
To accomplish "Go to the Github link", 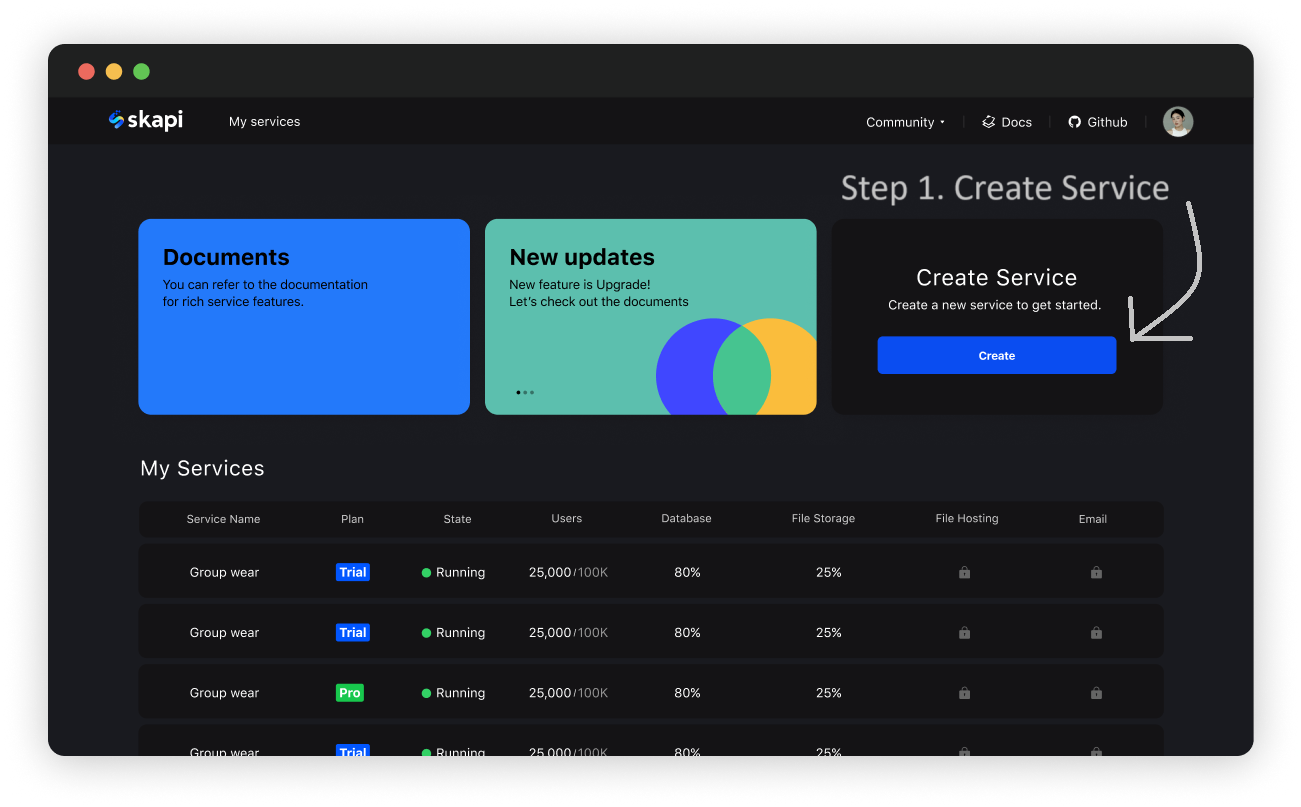I will pos(1098,122).
